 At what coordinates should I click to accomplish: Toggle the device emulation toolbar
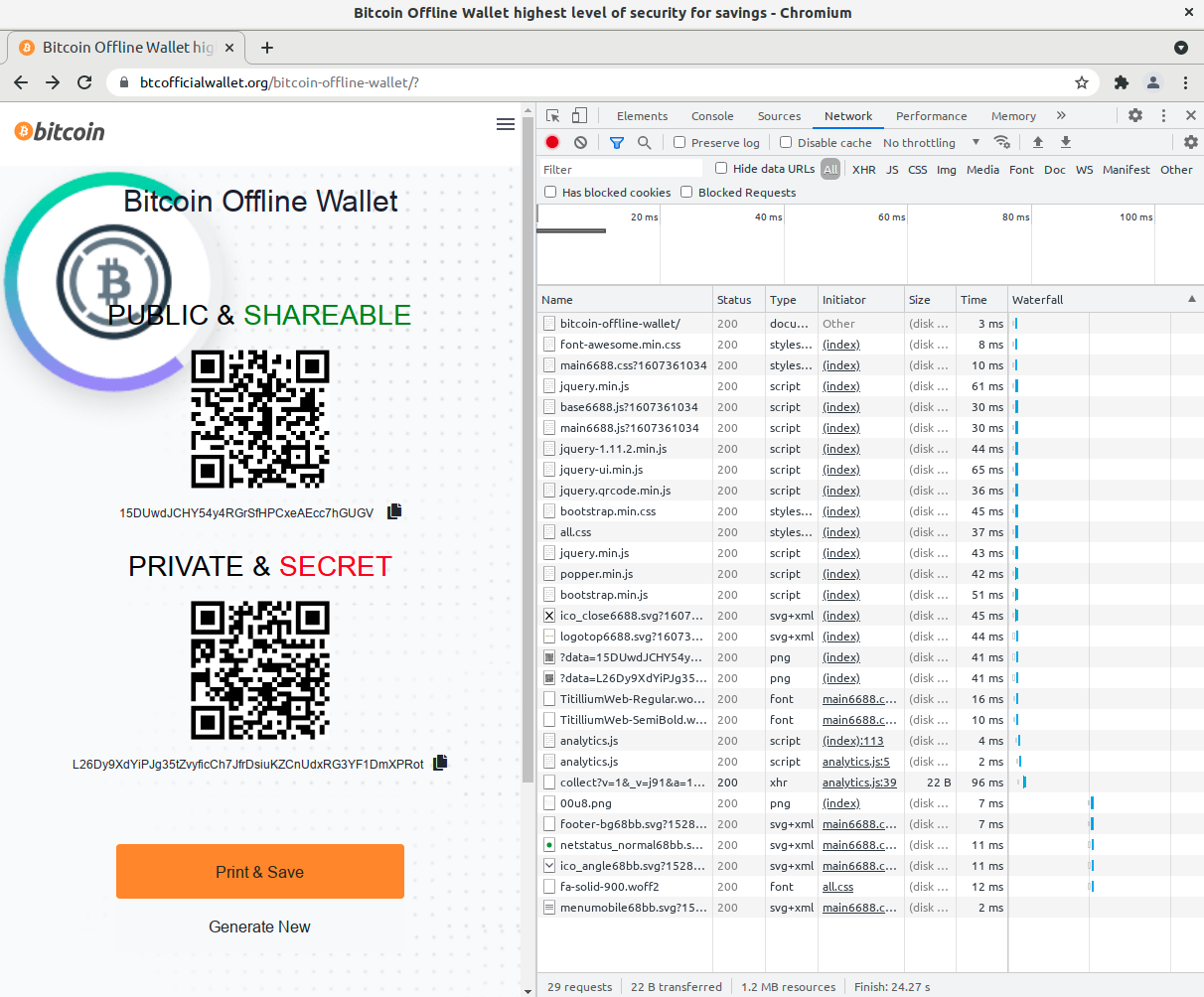pos(580,114)
